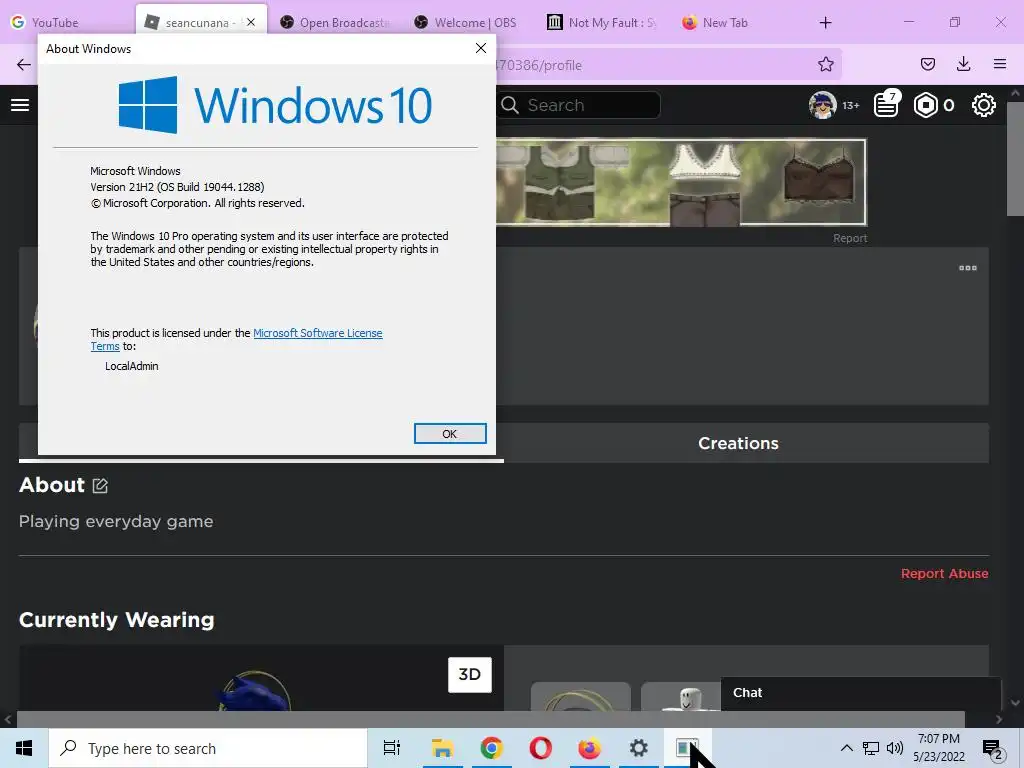Switch to the Not My Fault tab
Viewport: 1024px width, 768px height.
click(601, 22)
